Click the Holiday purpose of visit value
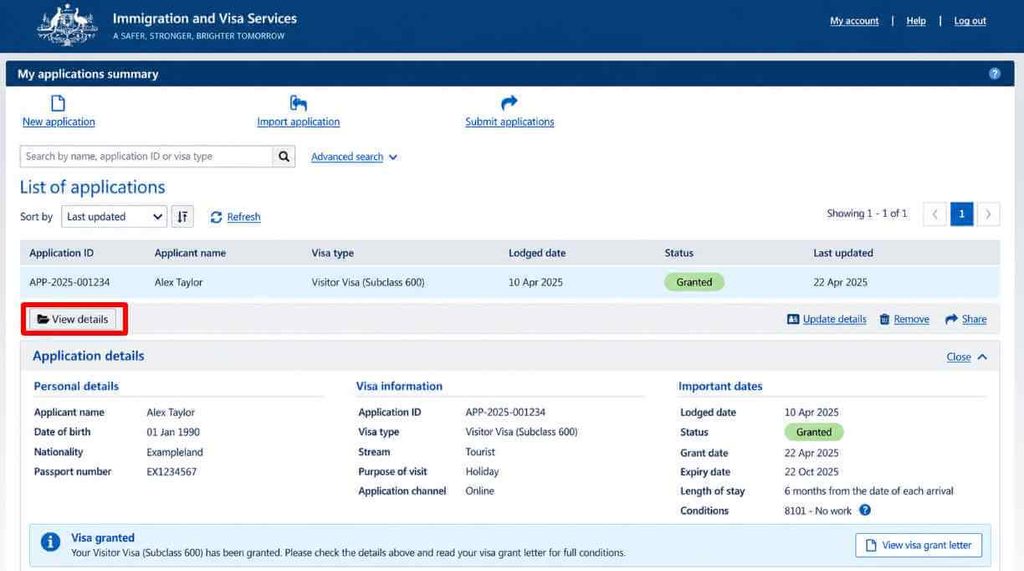 [x=482, y=472]
